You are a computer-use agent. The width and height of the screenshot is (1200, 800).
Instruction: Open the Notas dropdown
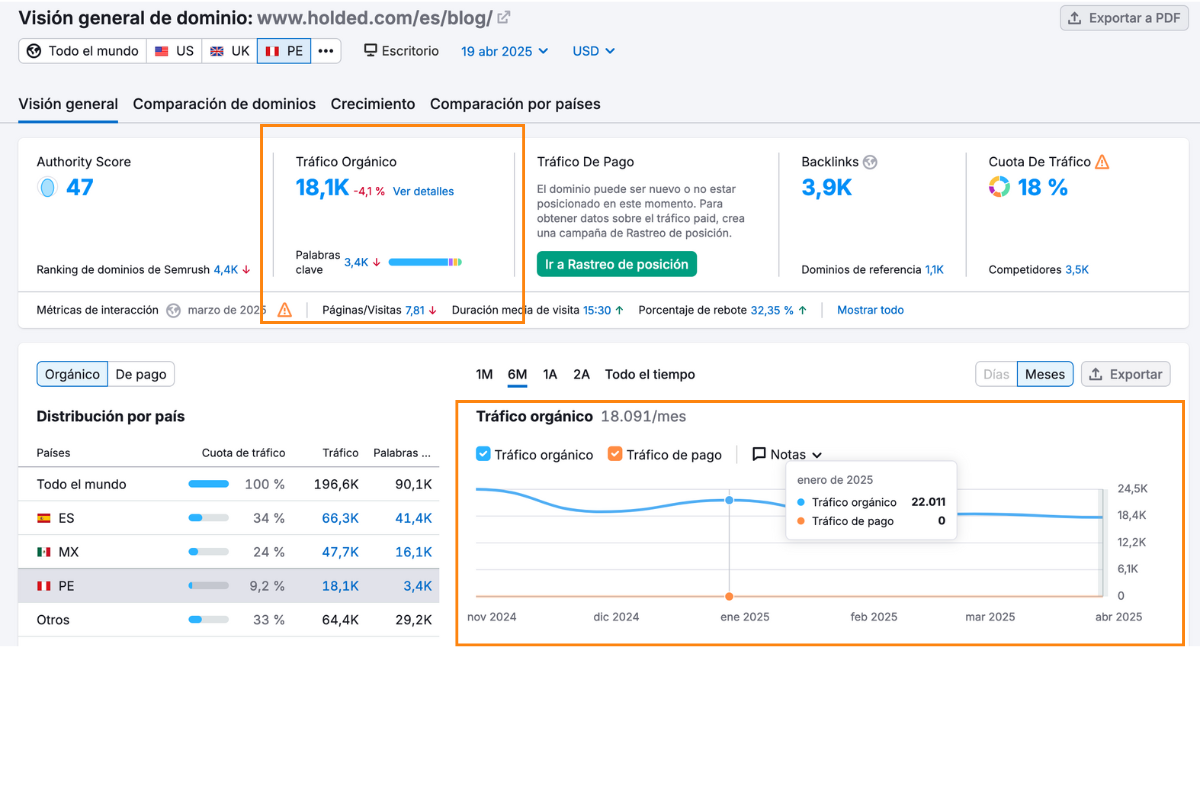(x=787, y=454)
